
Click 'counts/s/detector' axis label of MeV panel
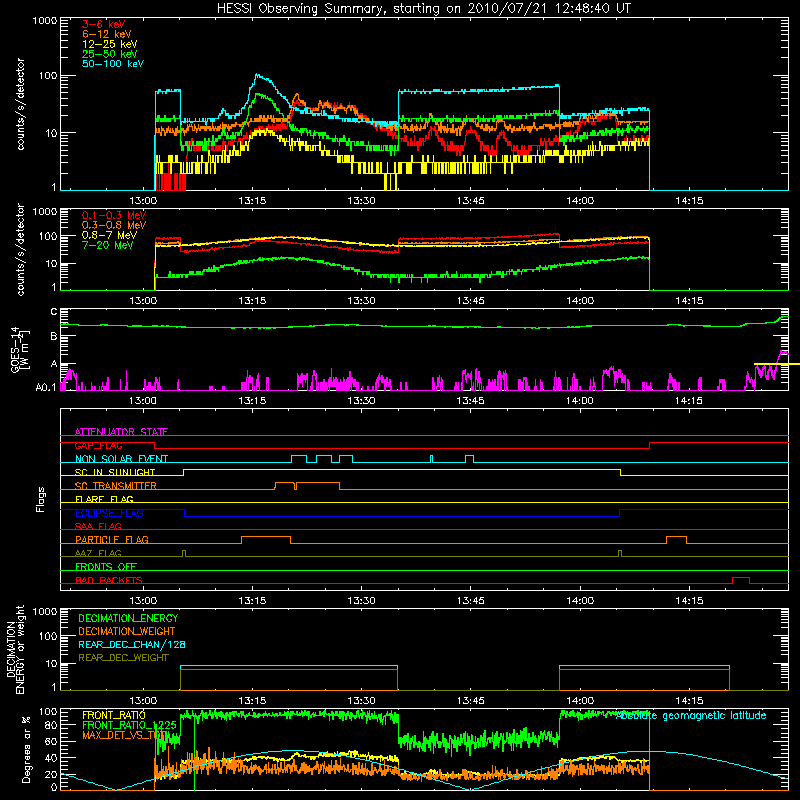(x=20, y=249)
